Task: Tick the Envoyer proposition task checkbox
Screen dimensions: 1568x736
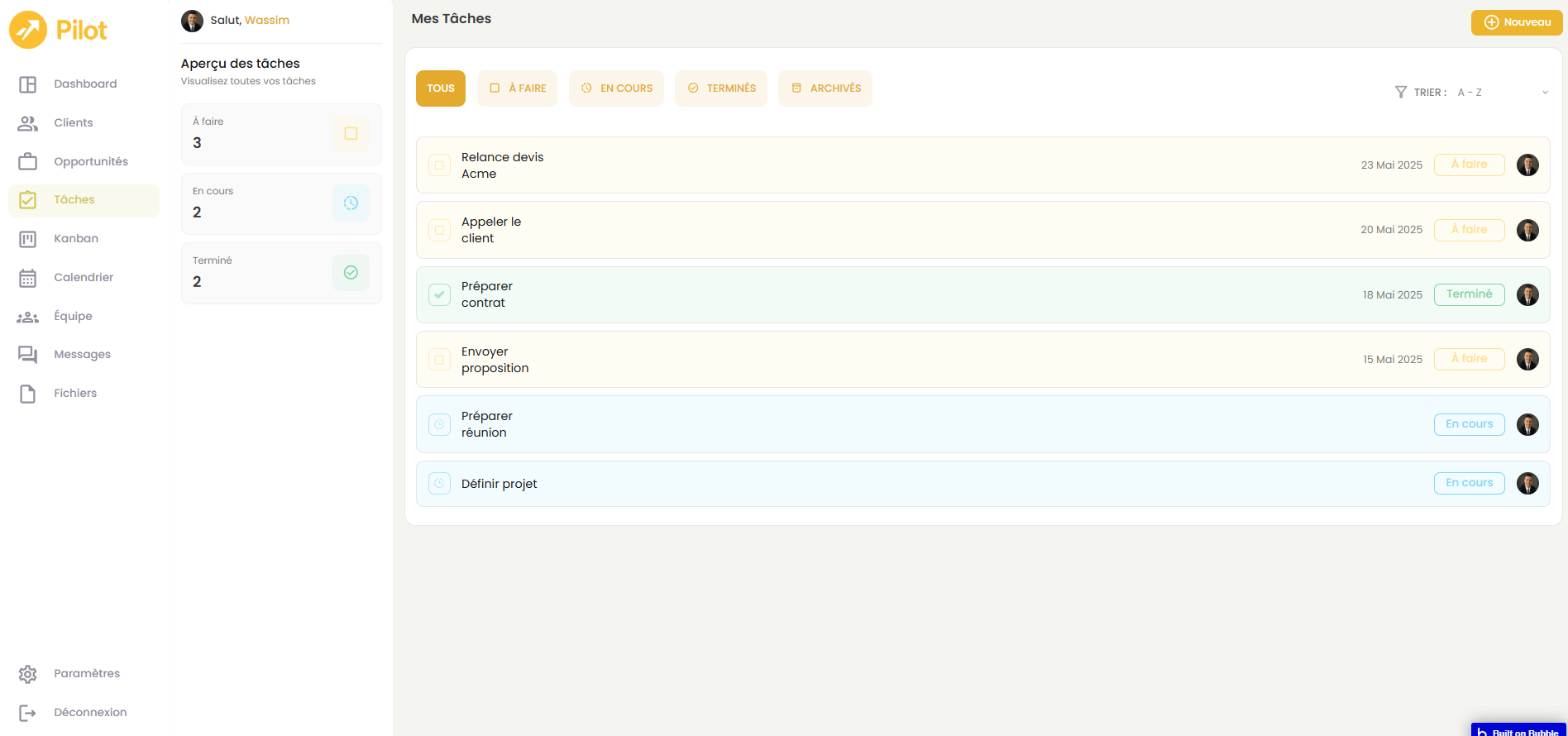Action: click(439, 360)
